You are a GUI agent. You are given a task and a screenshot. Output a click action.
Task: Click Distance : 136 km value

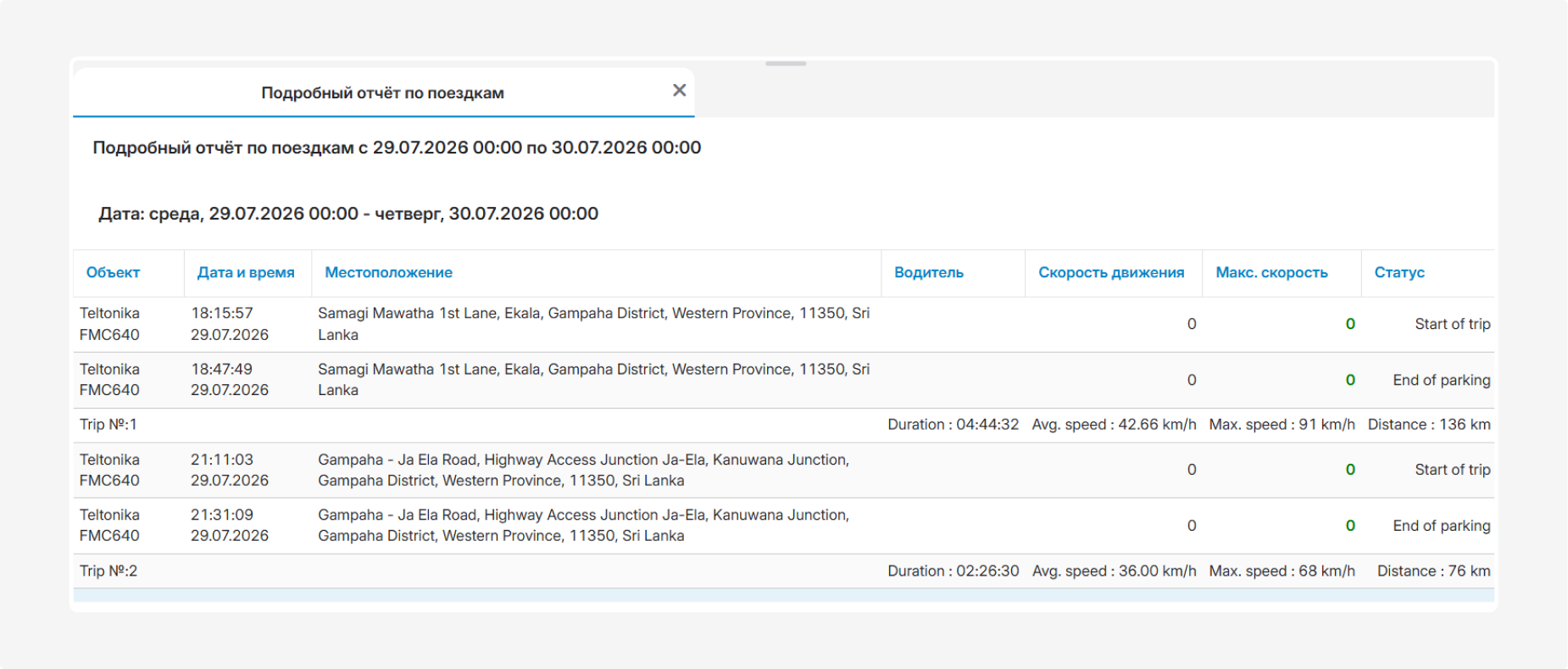pos(1429,425)
